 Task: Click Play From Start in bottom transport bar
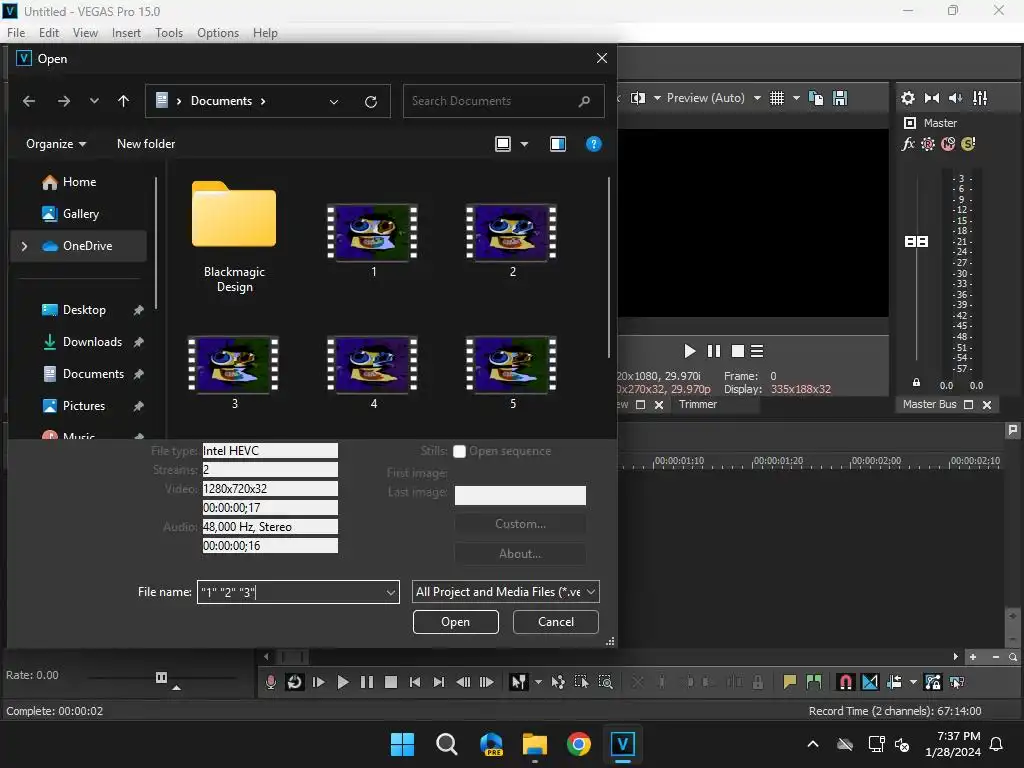coord(319,682)
